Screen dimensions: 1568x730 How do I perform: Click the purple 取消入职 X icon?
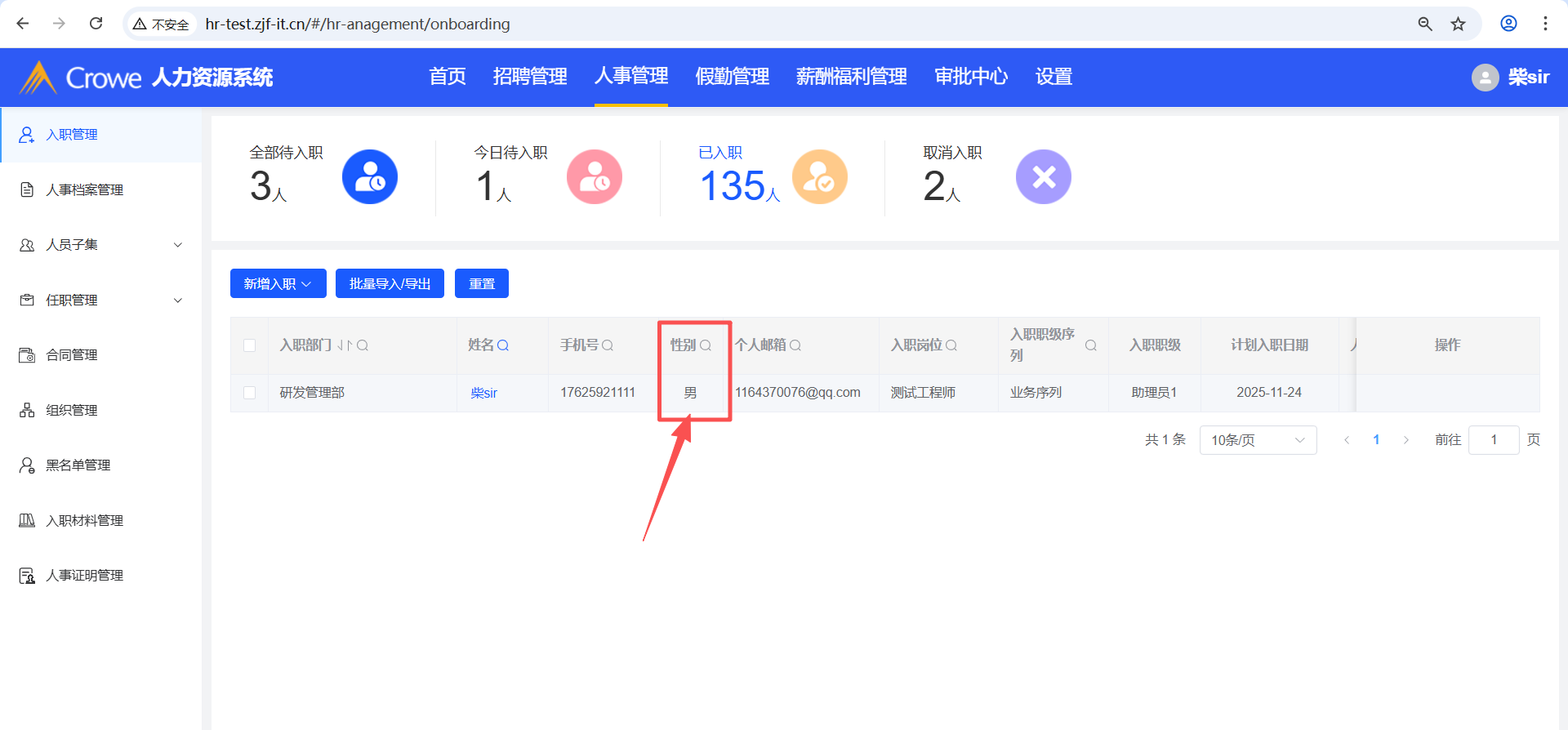coord(1044,177)
